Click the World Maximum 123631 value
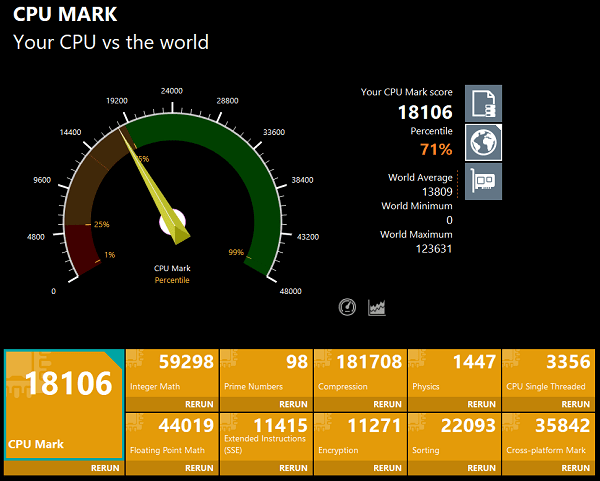The height and width of the screenshot is (481, 600). point(434,249)
